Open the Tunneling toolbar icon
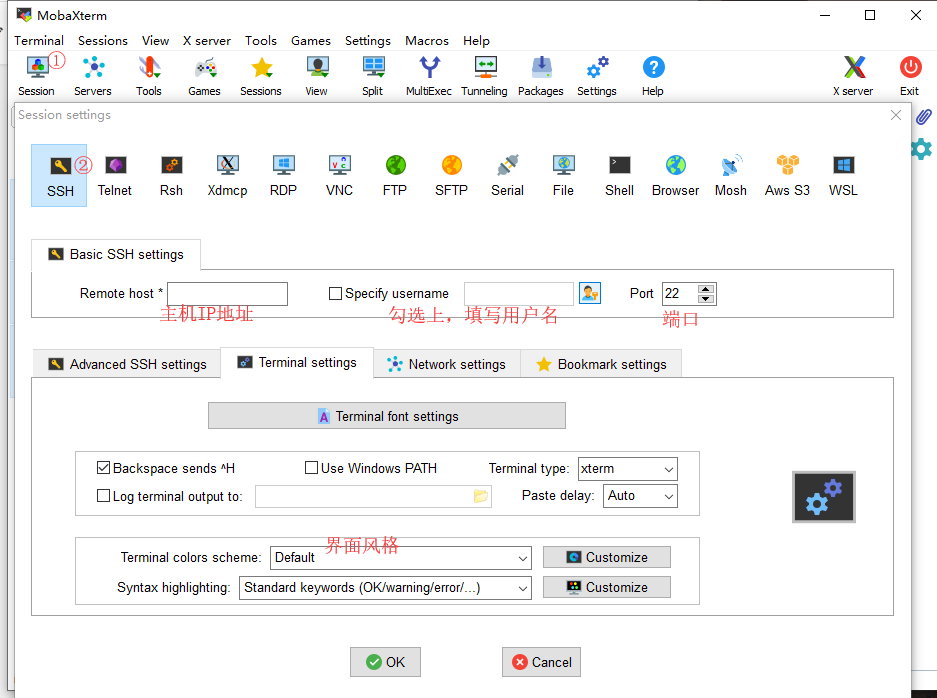The image size is (937, 698). [485, 76]
